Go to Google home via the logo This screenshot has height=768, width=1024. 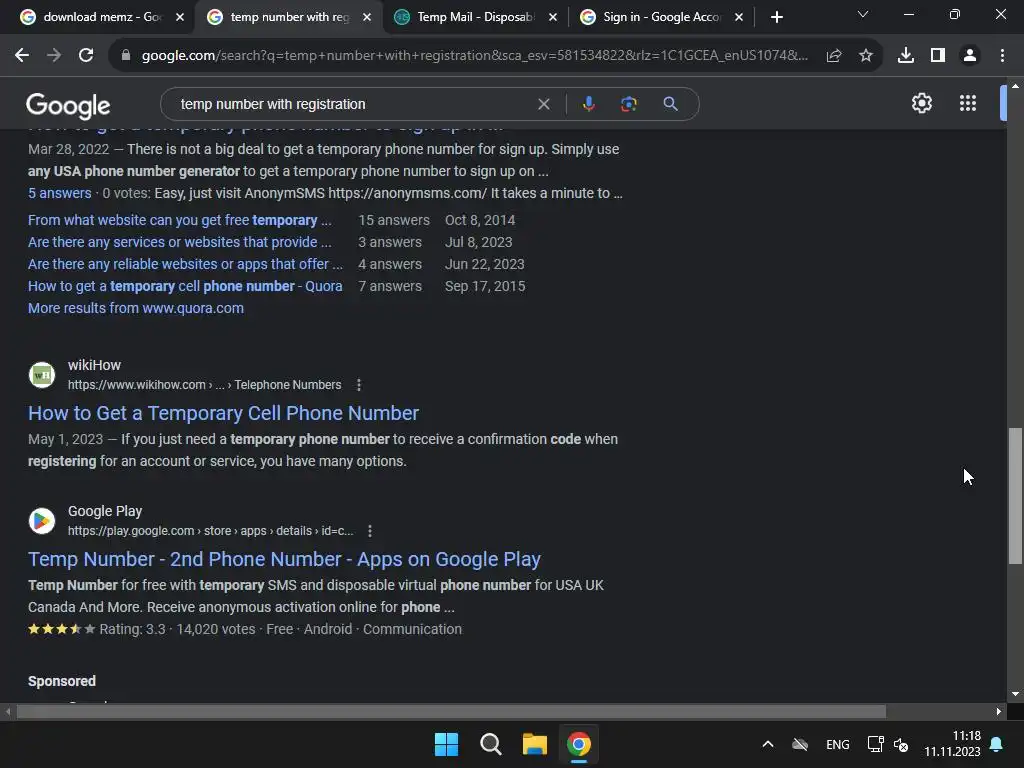coord(68,105)
